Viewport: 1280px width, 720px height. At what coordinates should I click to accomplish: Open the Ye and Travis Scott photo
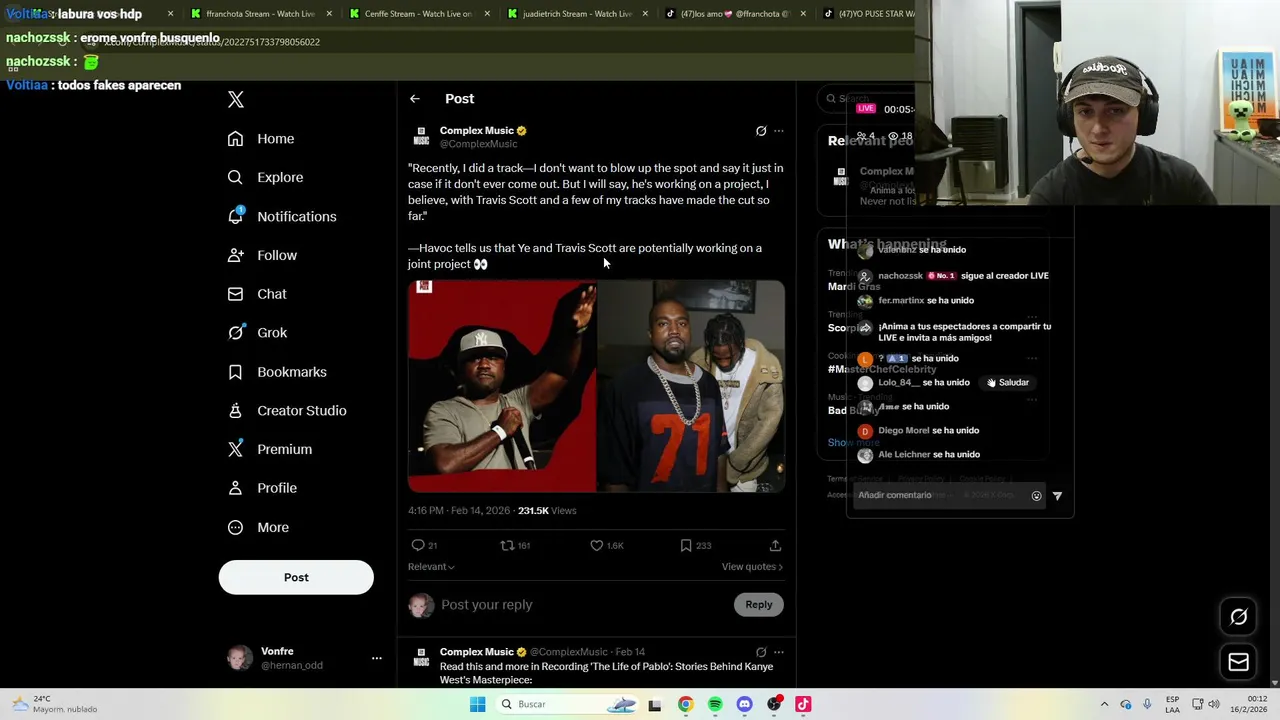pyautogui.click(x=691, y=386)
